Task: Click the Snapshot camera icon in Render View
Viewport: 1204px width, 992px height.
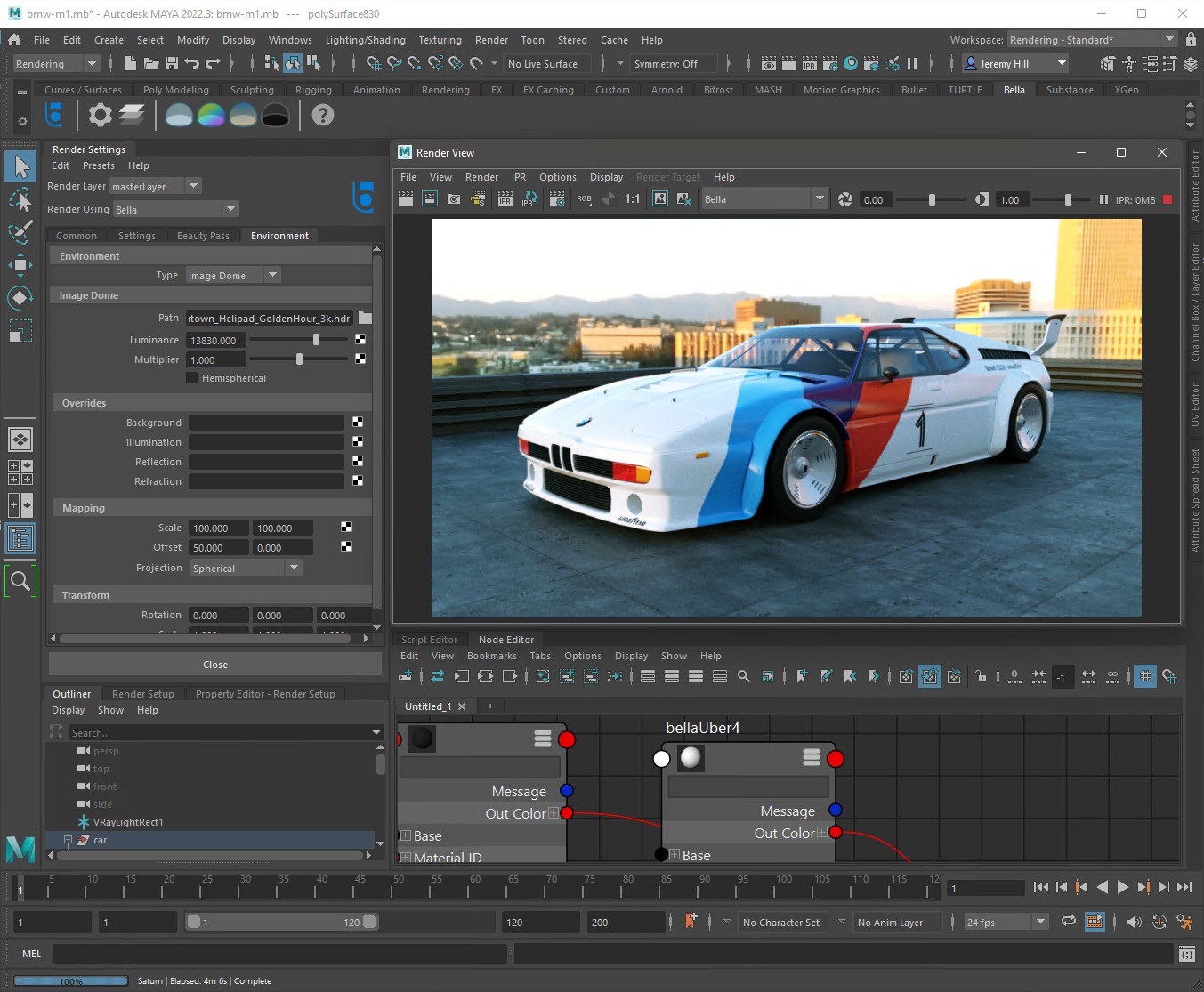Action: 454,199
